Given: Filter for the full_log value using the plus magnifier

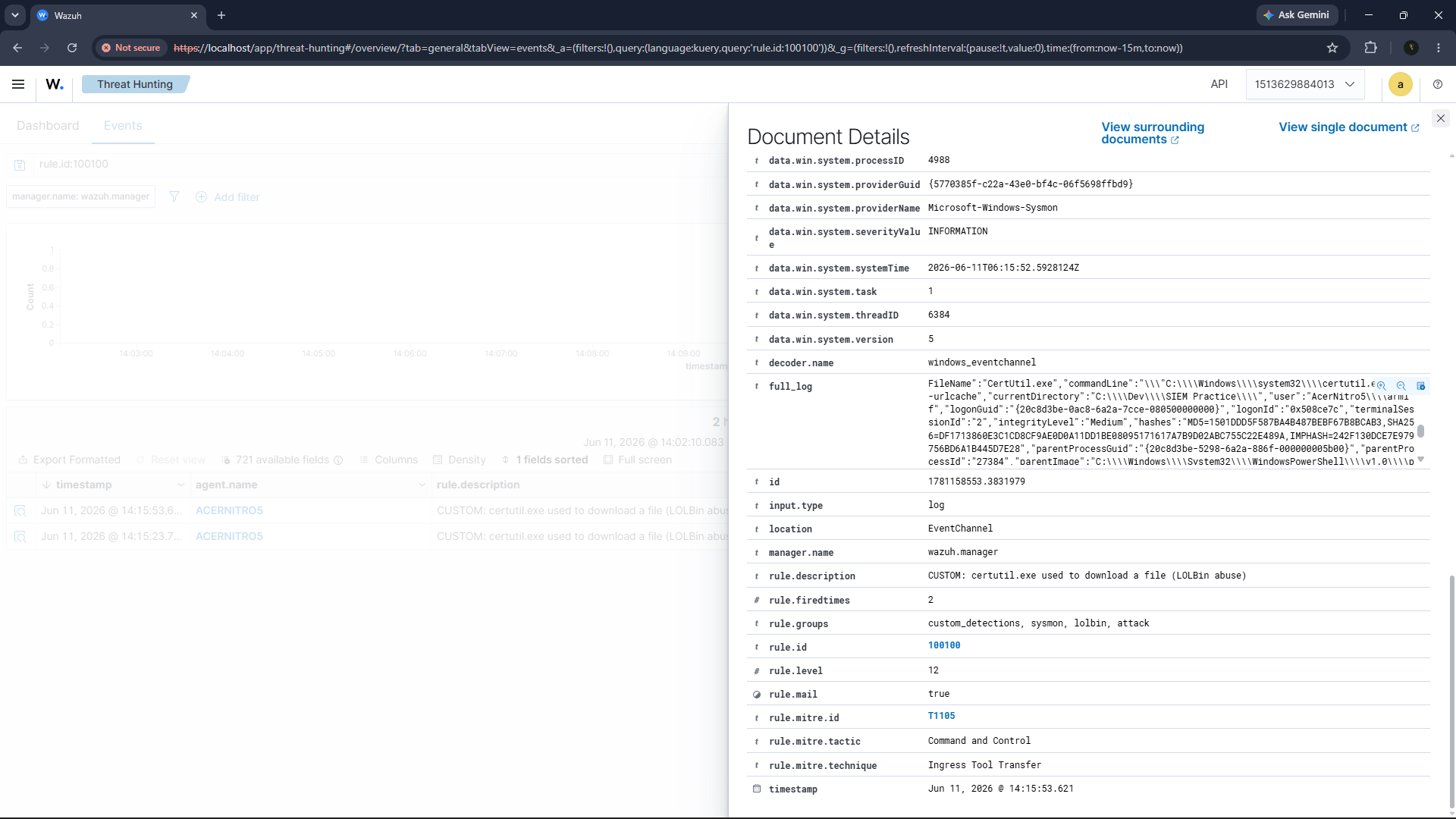Looking at the screenshot, I should point(1382,386).
